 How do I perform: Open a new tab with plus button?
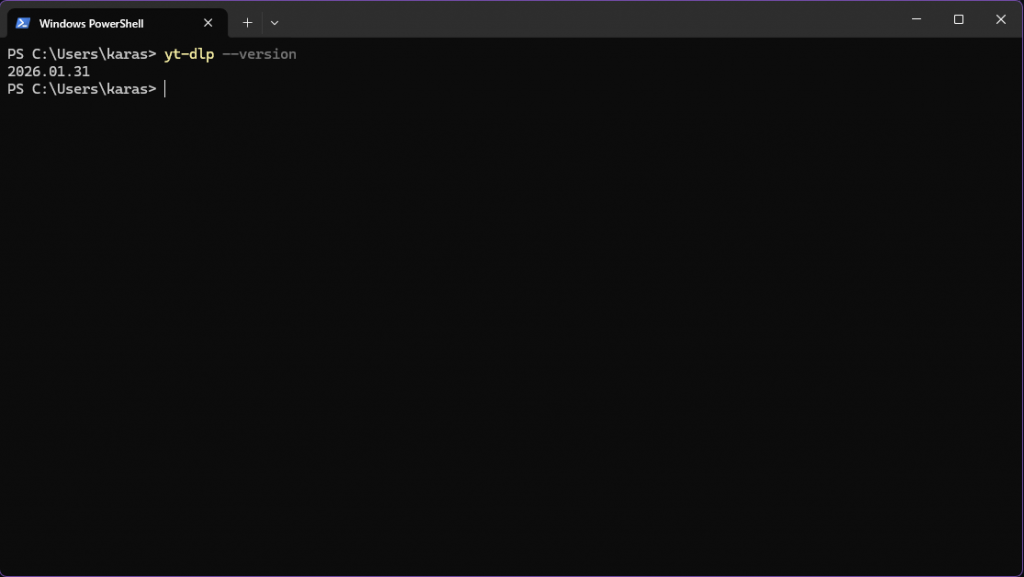(x=247, y=22)
